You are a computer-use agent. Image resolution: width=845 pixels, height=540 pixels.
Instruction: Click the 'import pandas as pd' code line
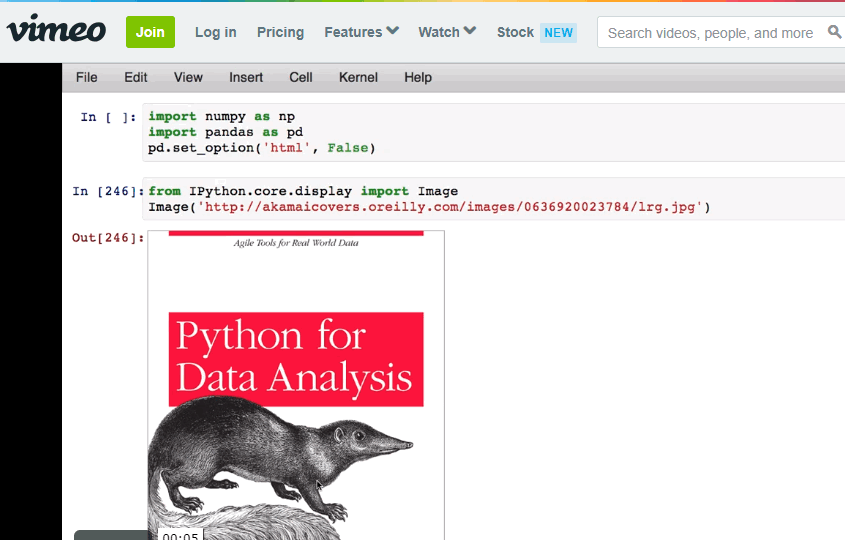[225, 132]
